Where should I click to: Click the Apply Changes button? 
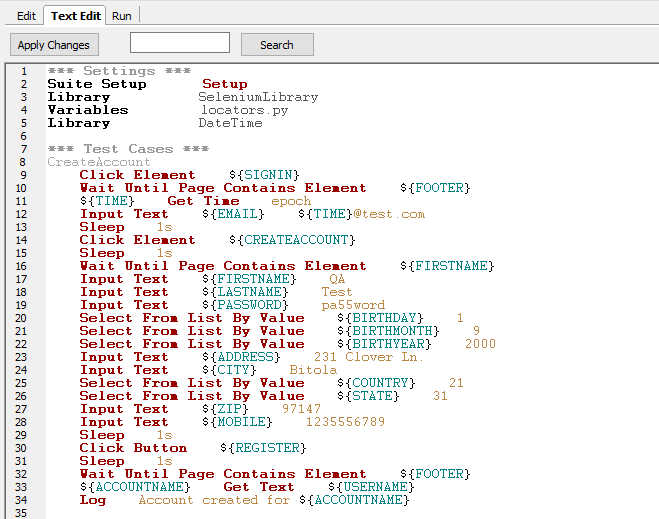54,45
